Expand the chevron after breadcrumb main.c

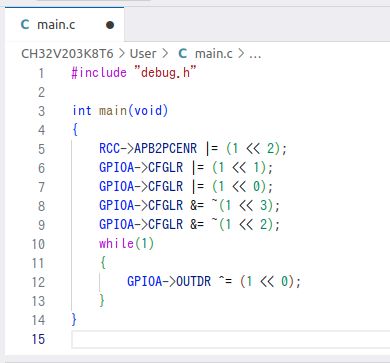pyautogui.click(x=241, y=54)
